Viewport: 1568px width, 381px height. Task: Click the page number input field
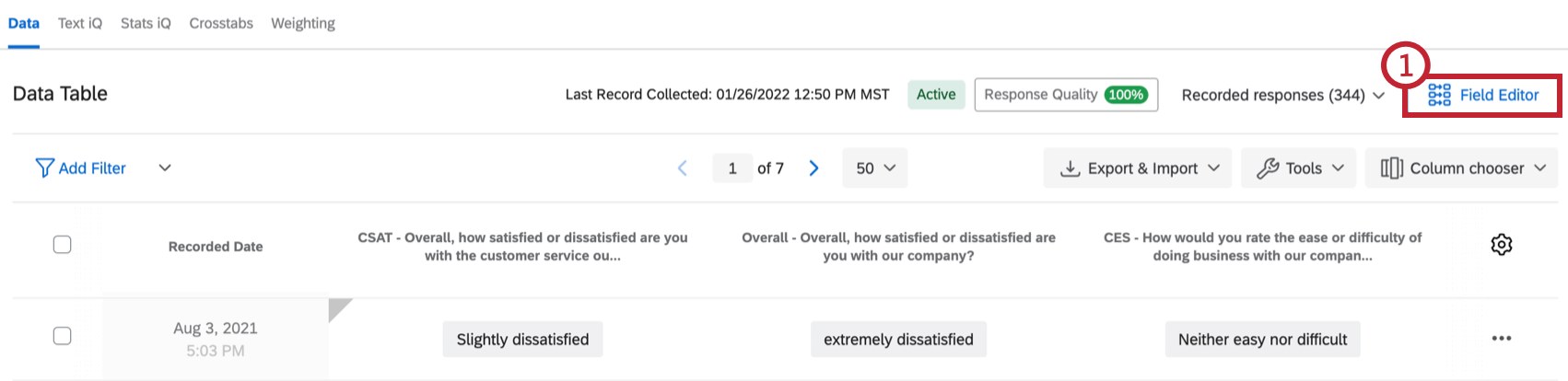(732, 167)
